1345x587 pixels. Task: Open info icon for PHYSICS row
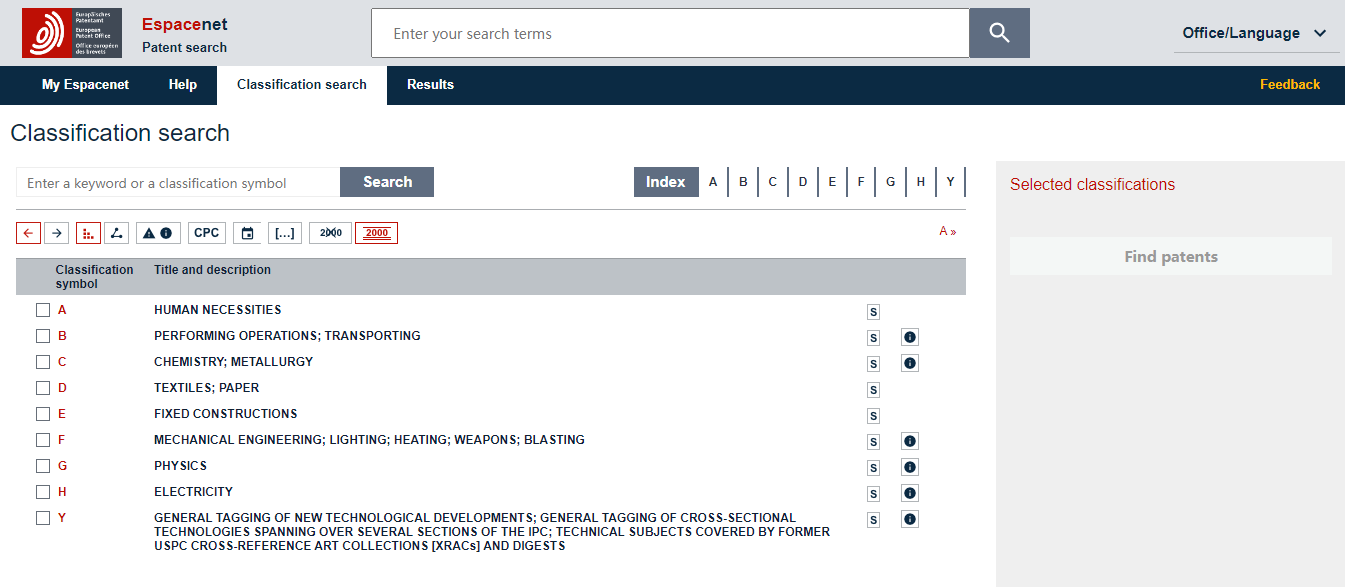click(x=909, y=467)
